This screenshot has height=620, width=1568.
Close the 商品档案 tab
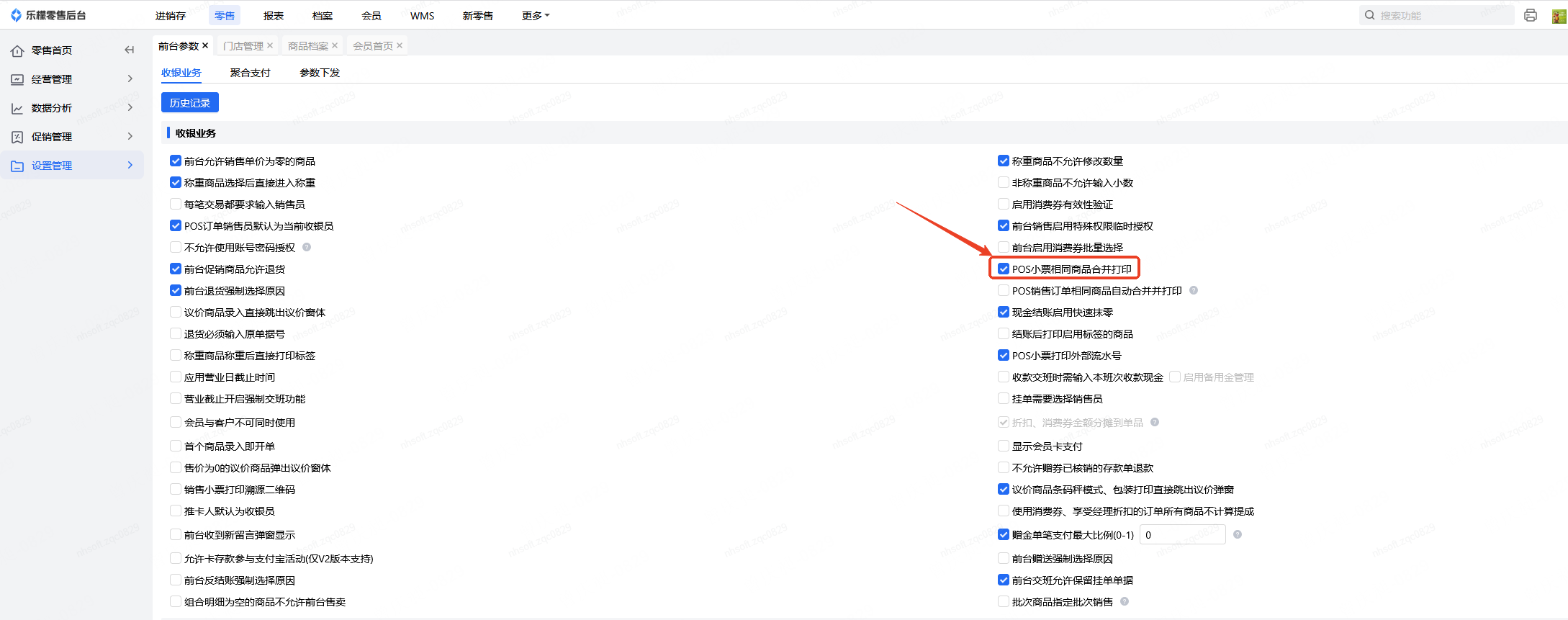point(335,45)
